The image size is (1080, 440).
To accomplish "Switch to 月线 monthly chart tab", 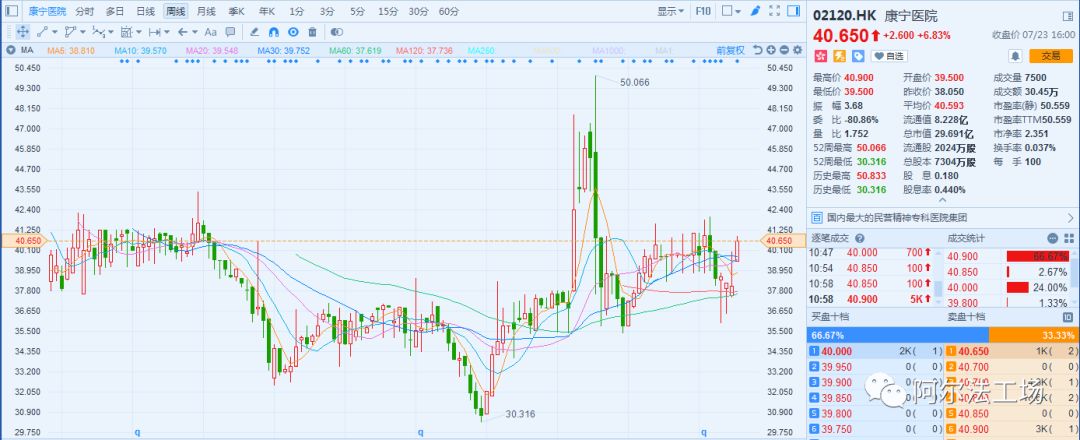I will (x=206, y=11).
